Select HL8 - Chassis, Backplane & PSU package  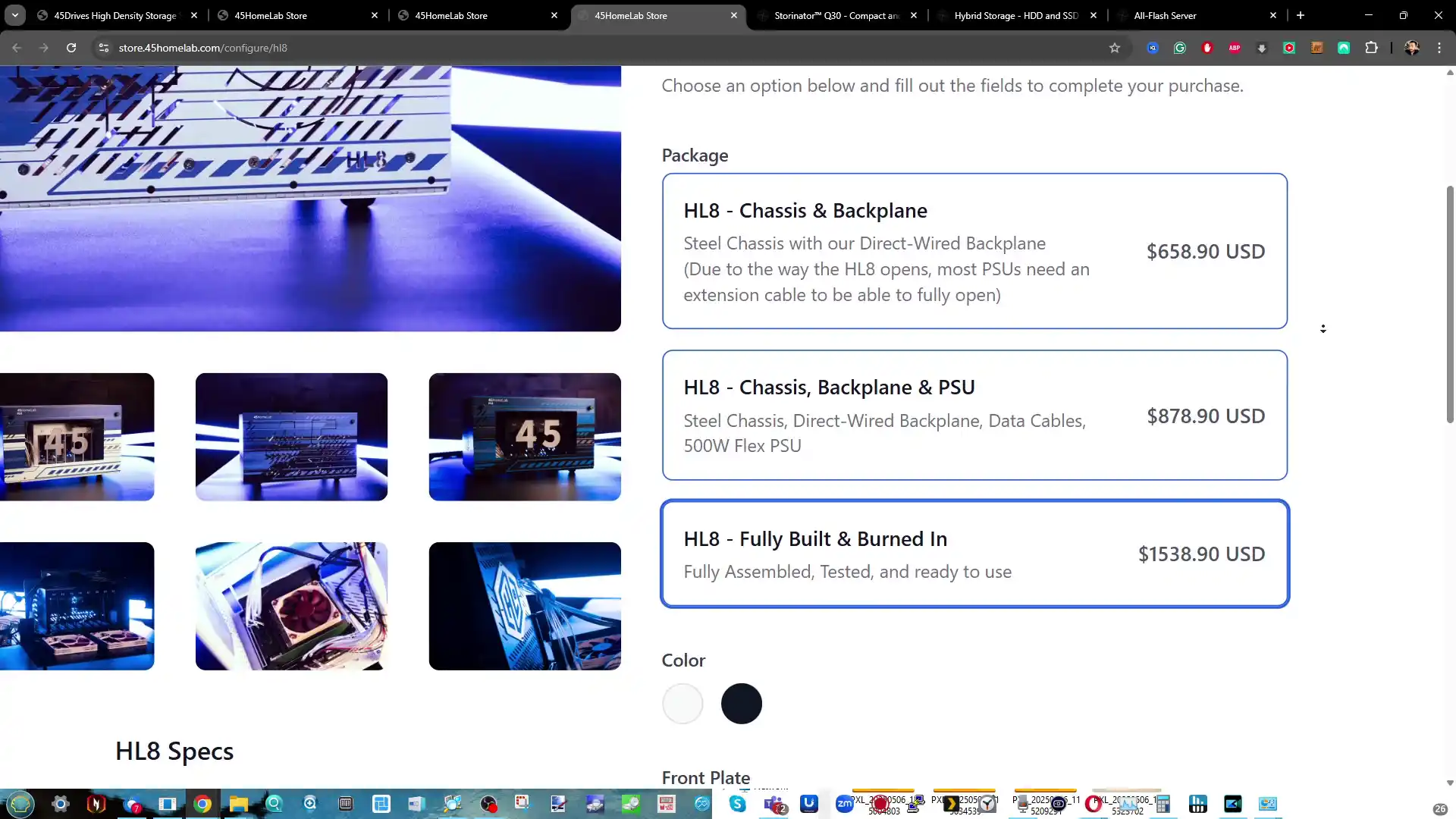974,415
